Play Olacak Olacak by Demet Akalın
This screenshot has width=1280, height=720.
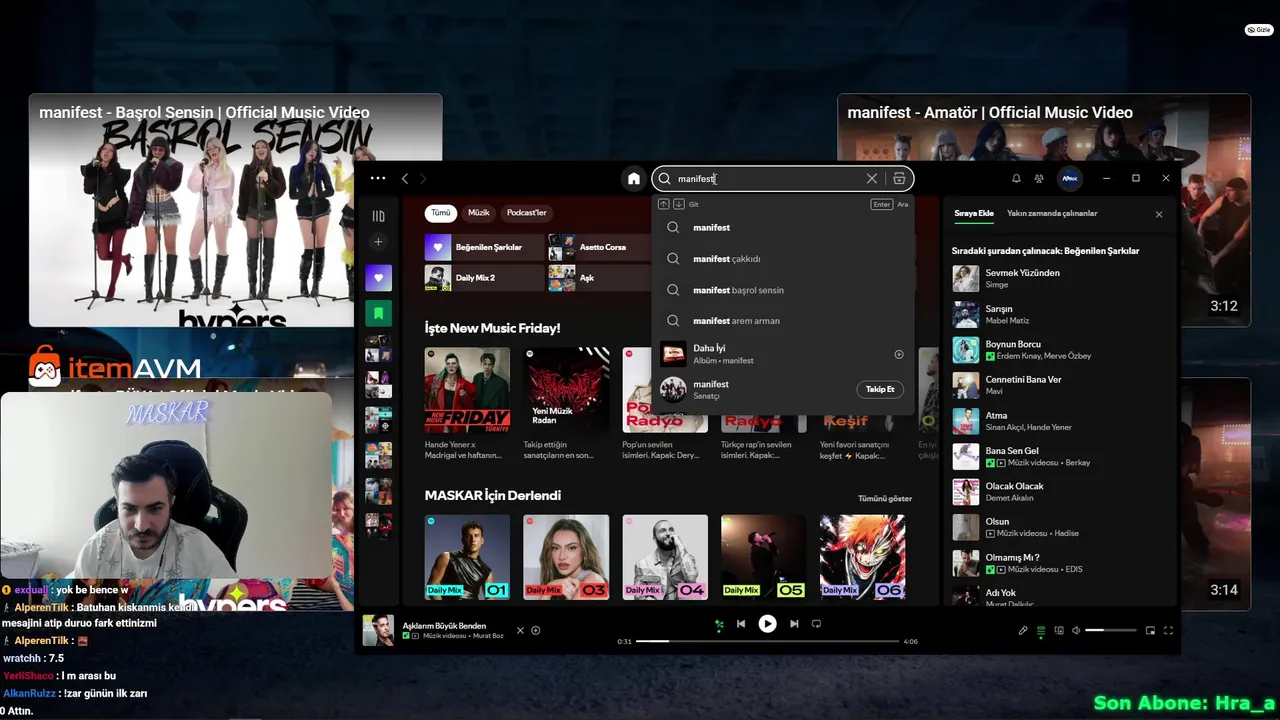1060,492
